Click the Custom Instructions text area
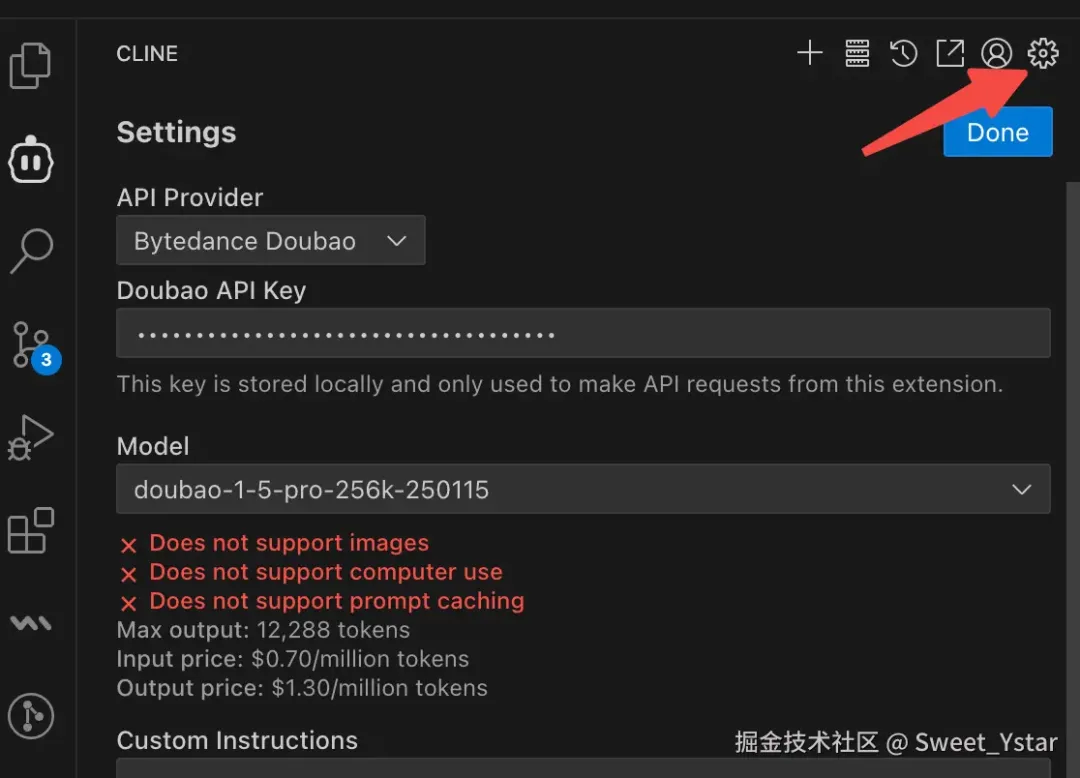Viewport: 1080px width, 778px height. (x=583, y=768)
